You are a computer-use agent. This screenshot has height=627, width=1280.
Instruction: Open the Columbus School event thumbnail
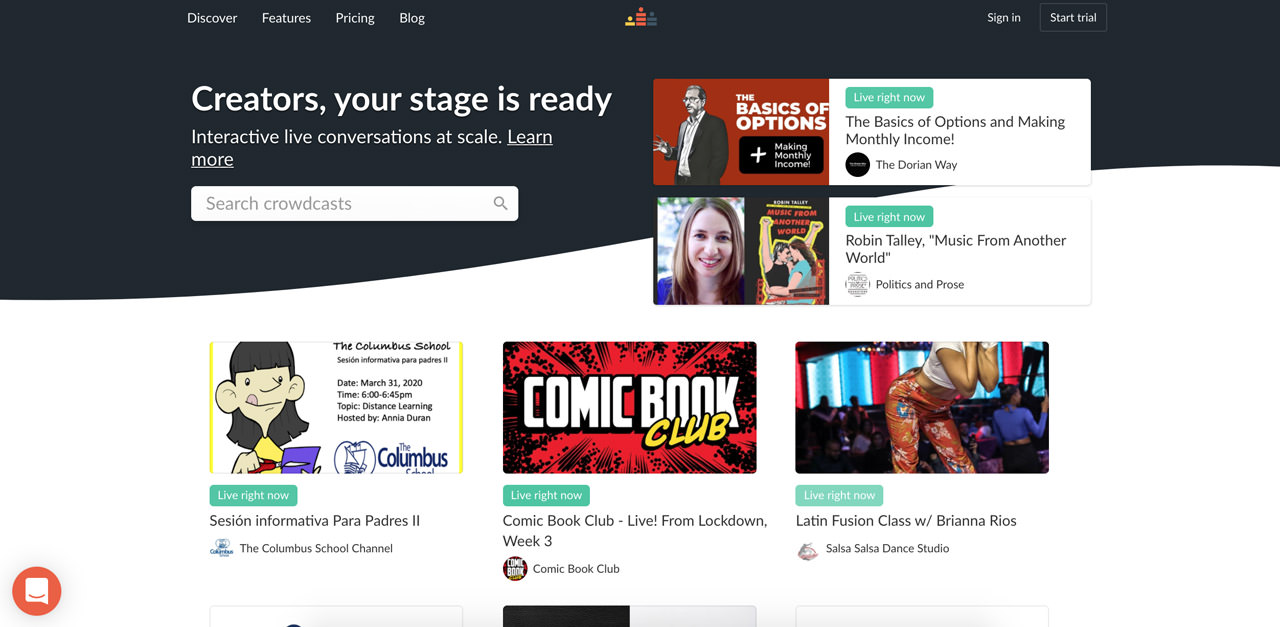click(336, 407)
